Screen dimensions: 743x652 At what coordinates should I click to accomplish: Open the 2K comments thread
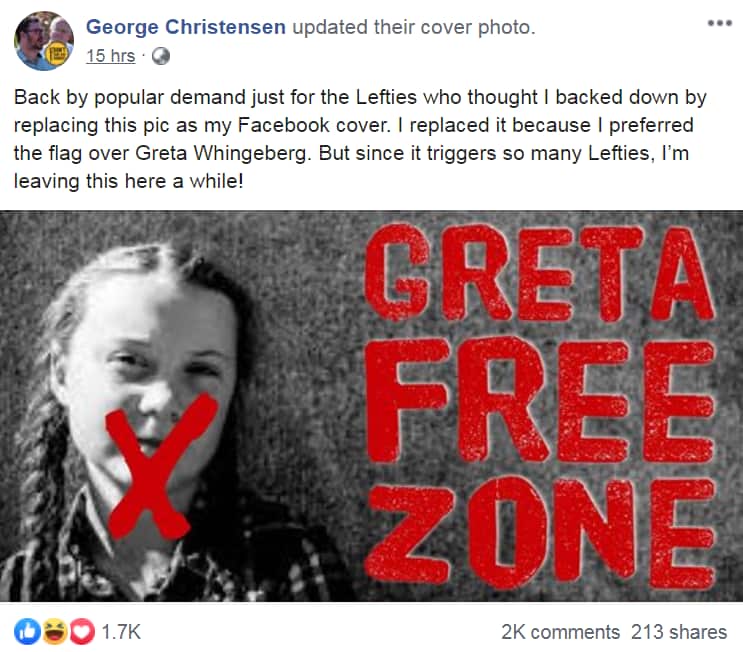point(560,632)
